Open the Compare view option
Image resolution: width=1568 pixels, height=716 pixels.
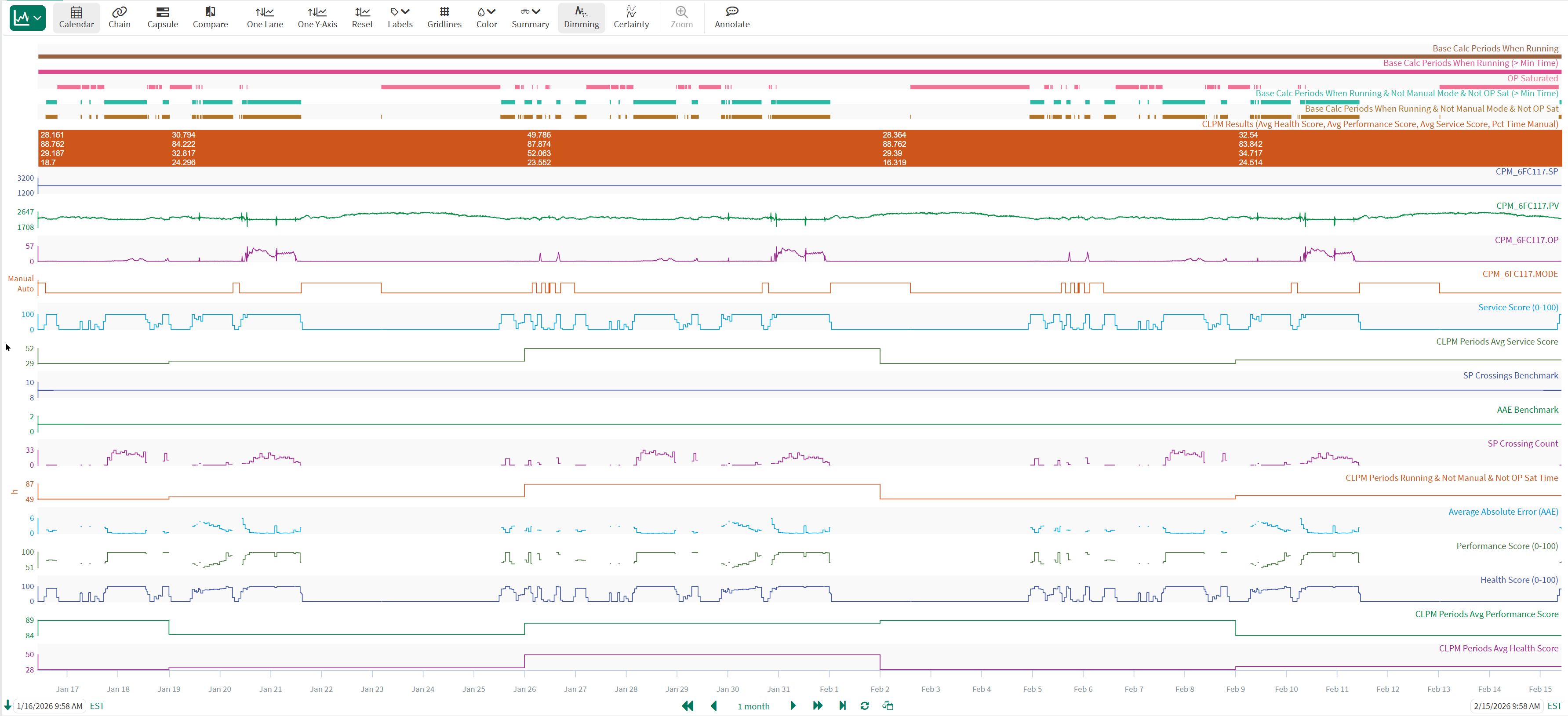(210, 18)
